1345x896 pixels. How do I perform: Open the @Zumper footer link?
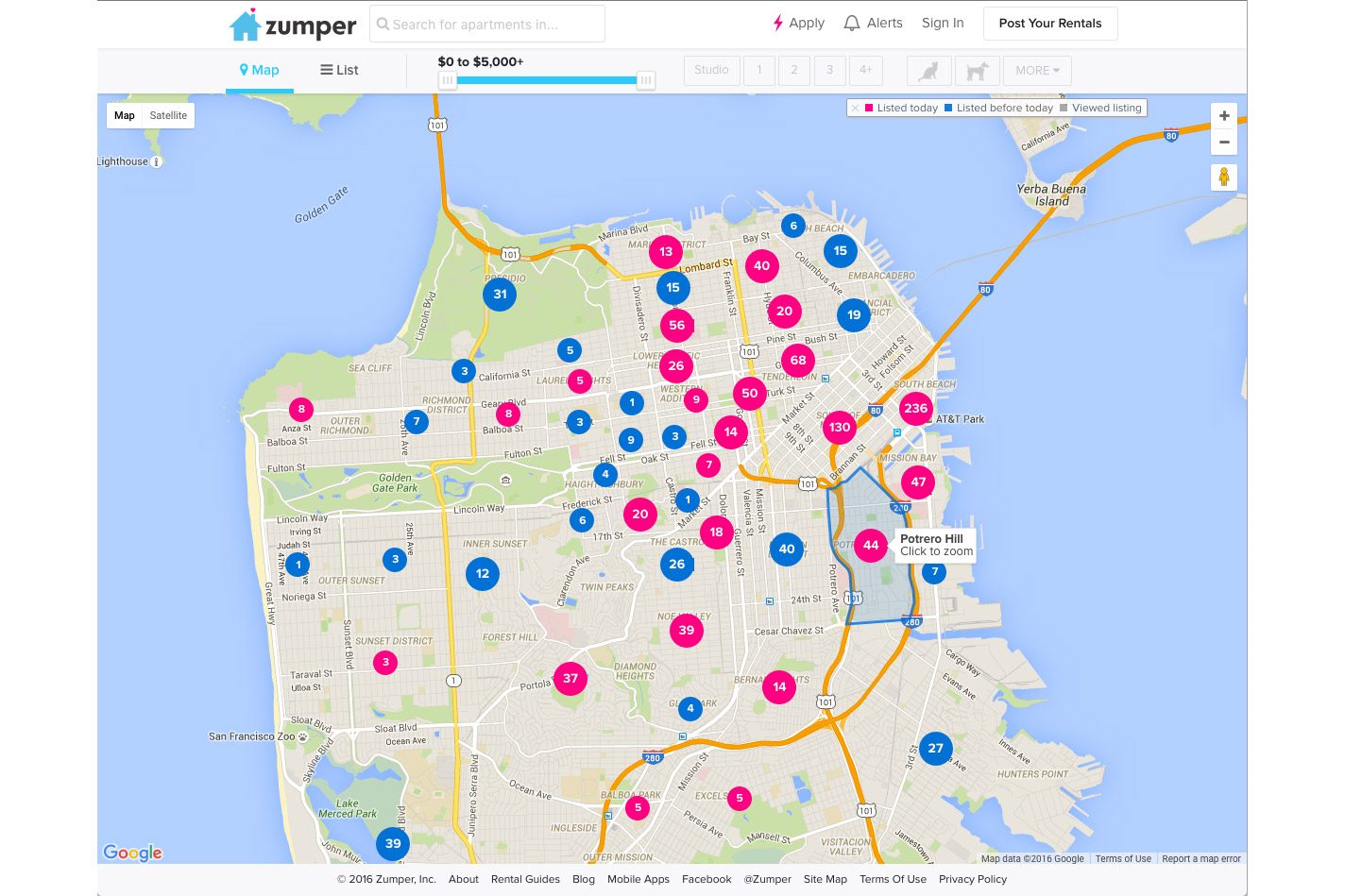pyautogui.click(x=767, y=879)
